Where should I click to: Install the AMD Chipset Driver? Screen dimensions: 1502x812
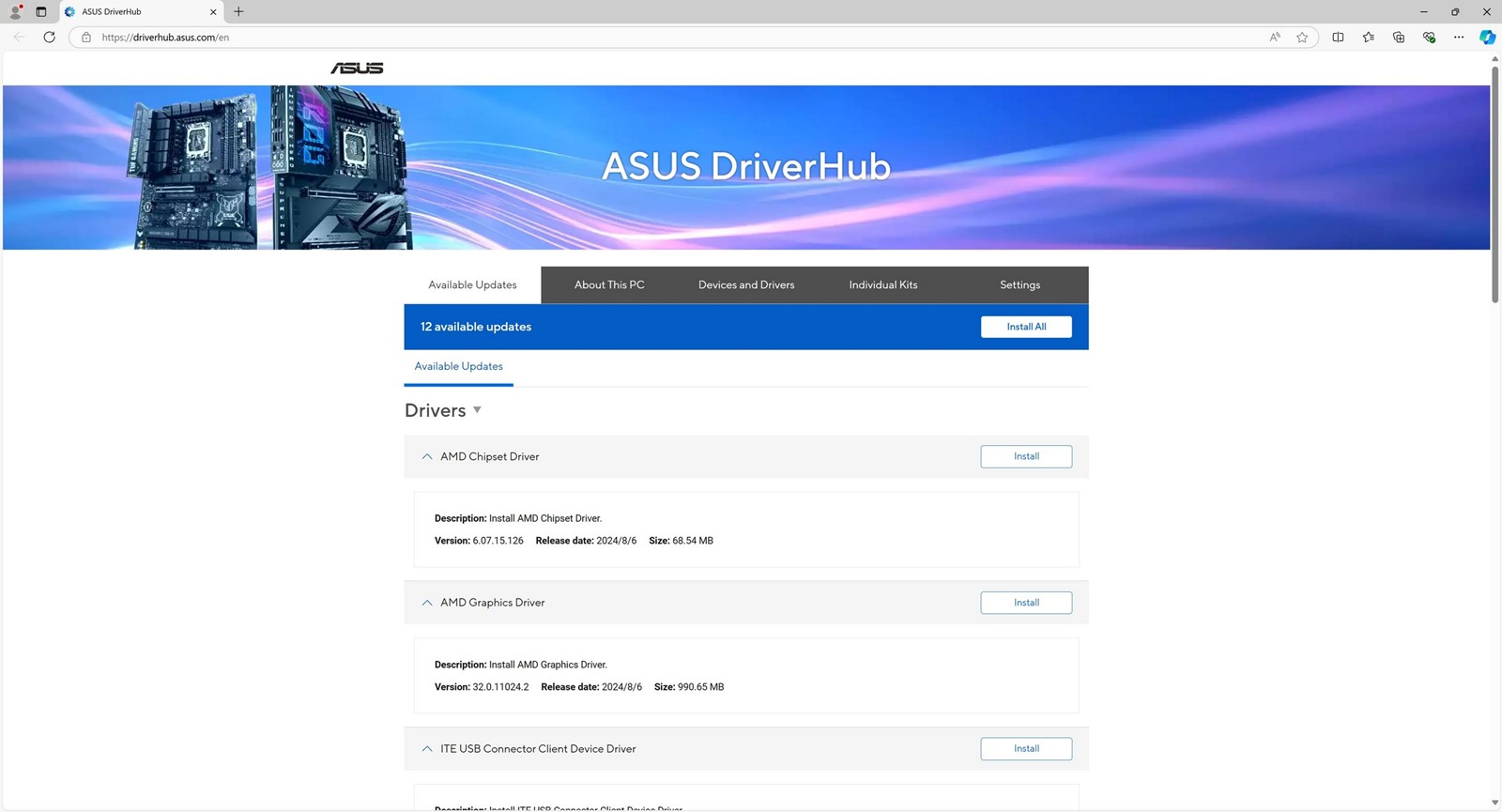(x=1026, y=456)
